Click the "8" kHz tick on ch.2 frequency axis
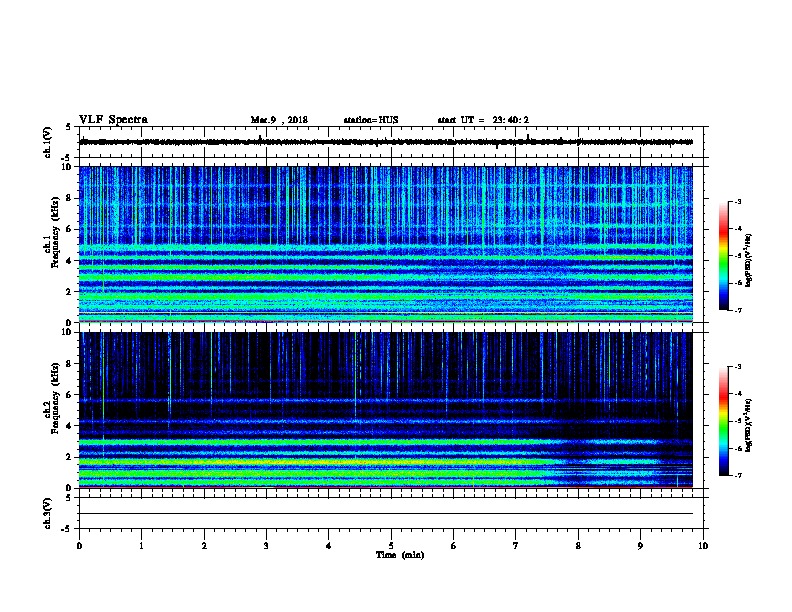Screen dimensions: 792x612 [x=69, y=364]
